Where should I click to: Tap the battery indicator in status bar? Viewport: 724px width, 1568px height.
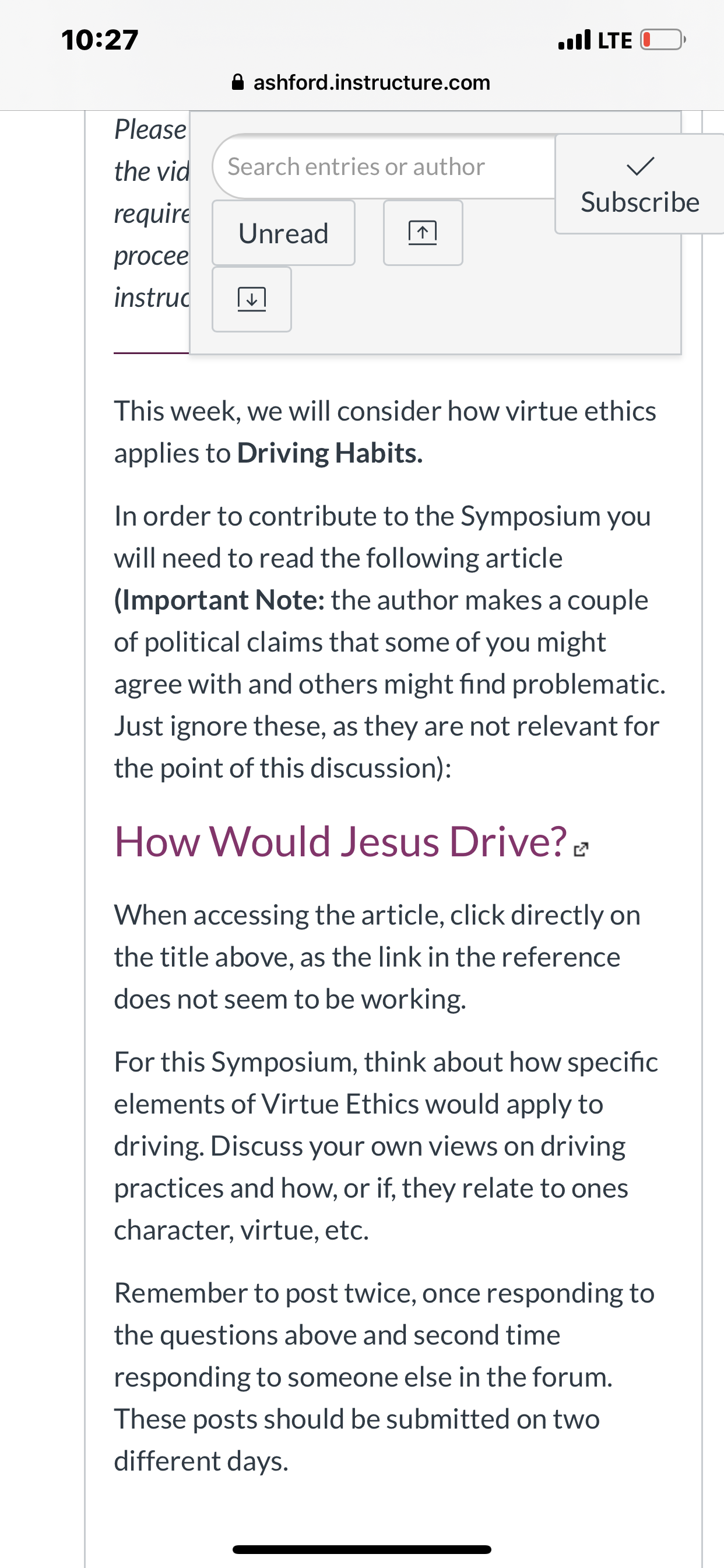(x=663, y=40)
